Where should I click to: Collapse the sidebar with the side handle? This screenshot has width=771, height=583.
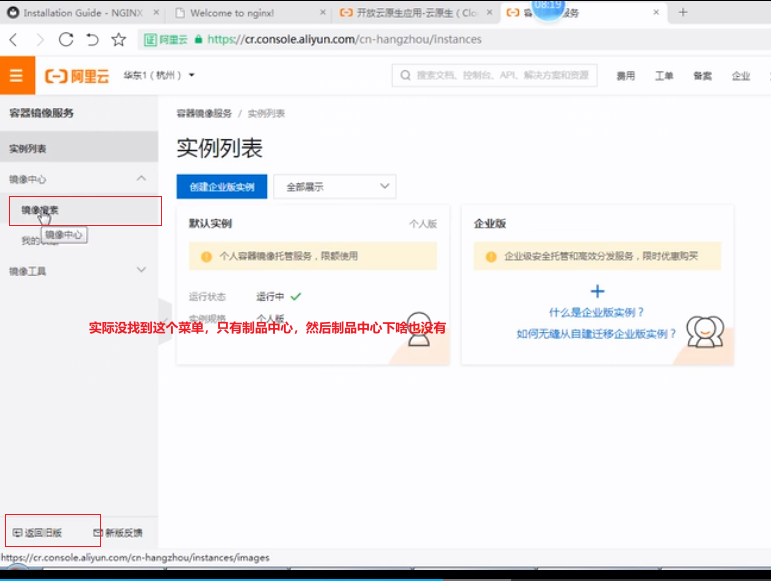(x=165, y=322)
